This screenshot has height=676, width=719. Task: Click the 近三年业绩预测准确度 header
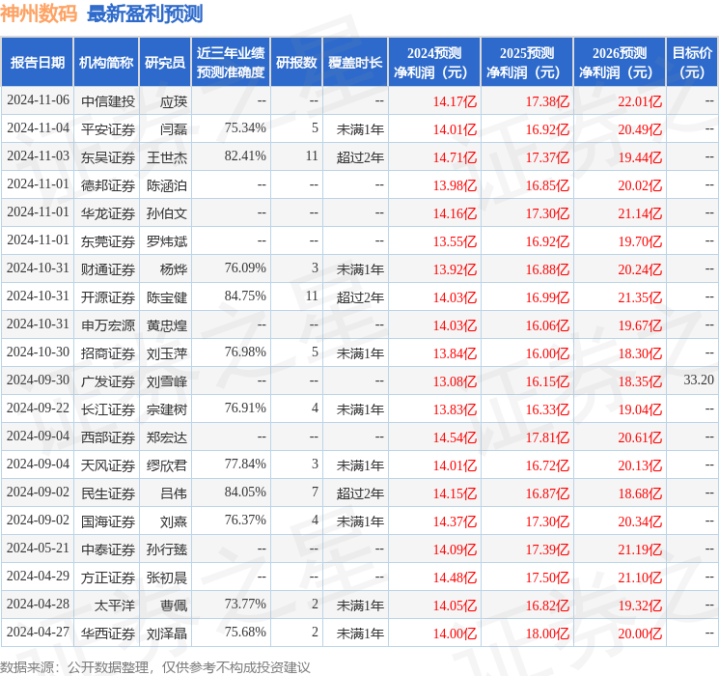(x=231, y=62)
